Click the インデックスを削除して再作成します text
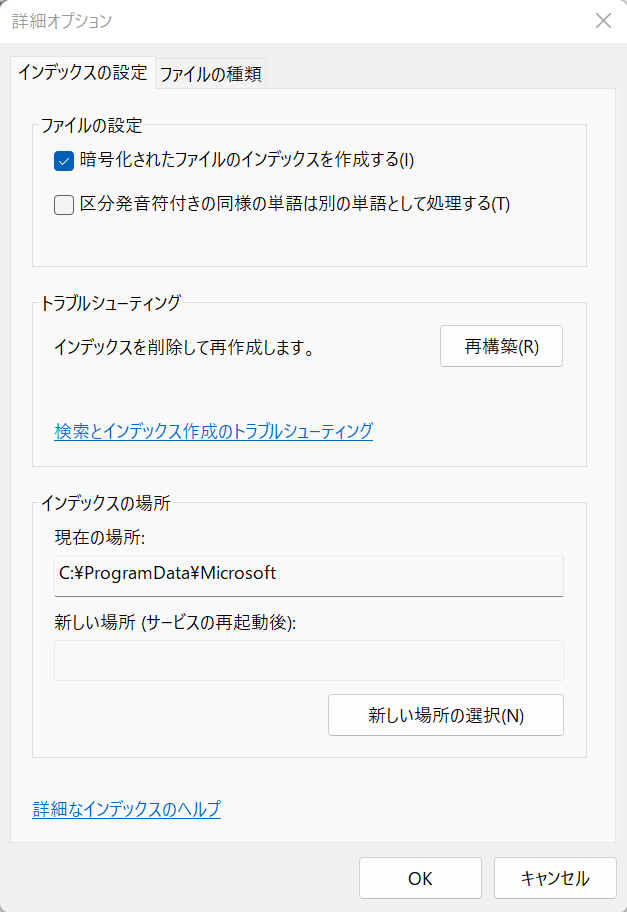The image size is (627, 912). (x=184, y=348)
